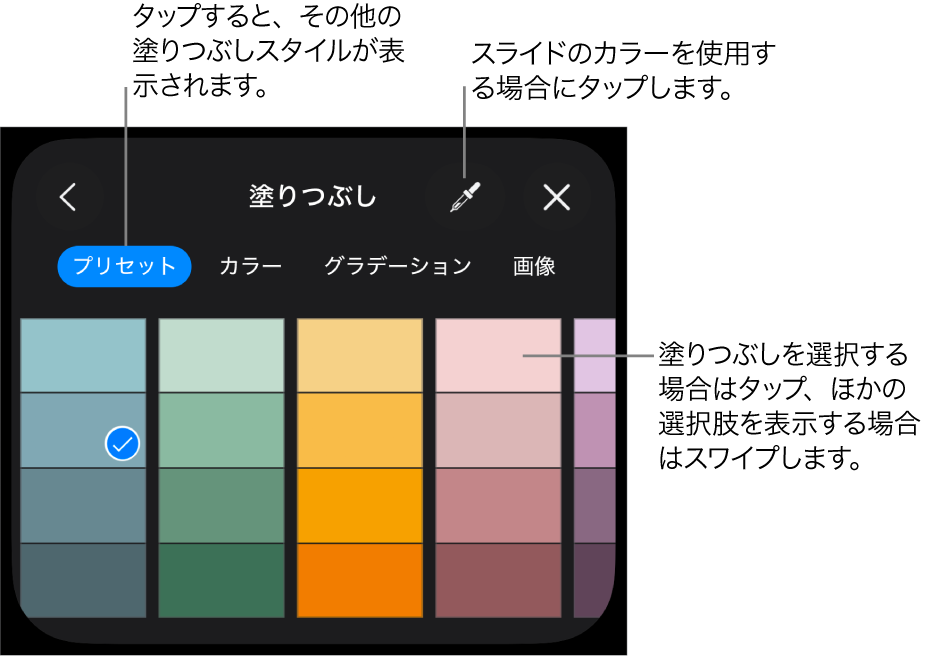Pick the dusty pink swatch in second row
928x657 pixels.
(x=497, y=430)
